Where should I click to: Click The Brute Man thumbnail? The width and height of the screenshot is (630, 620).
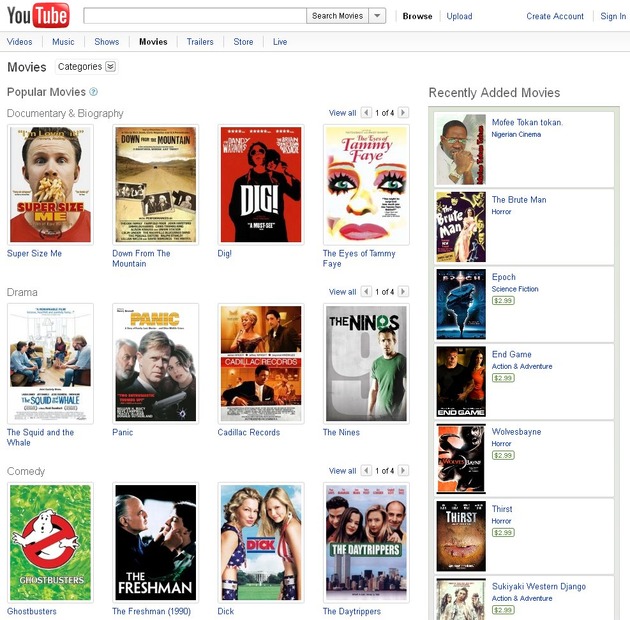461,227
